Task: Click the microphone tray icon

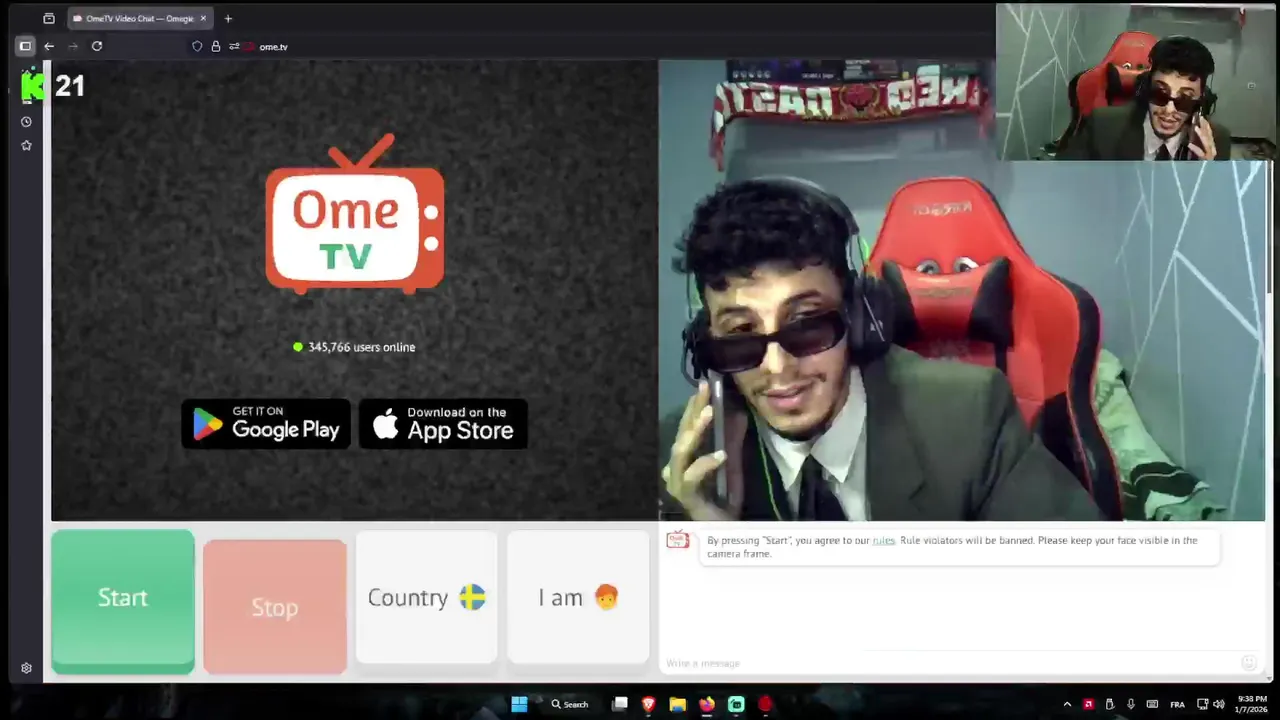Action: click(1131, 704)
